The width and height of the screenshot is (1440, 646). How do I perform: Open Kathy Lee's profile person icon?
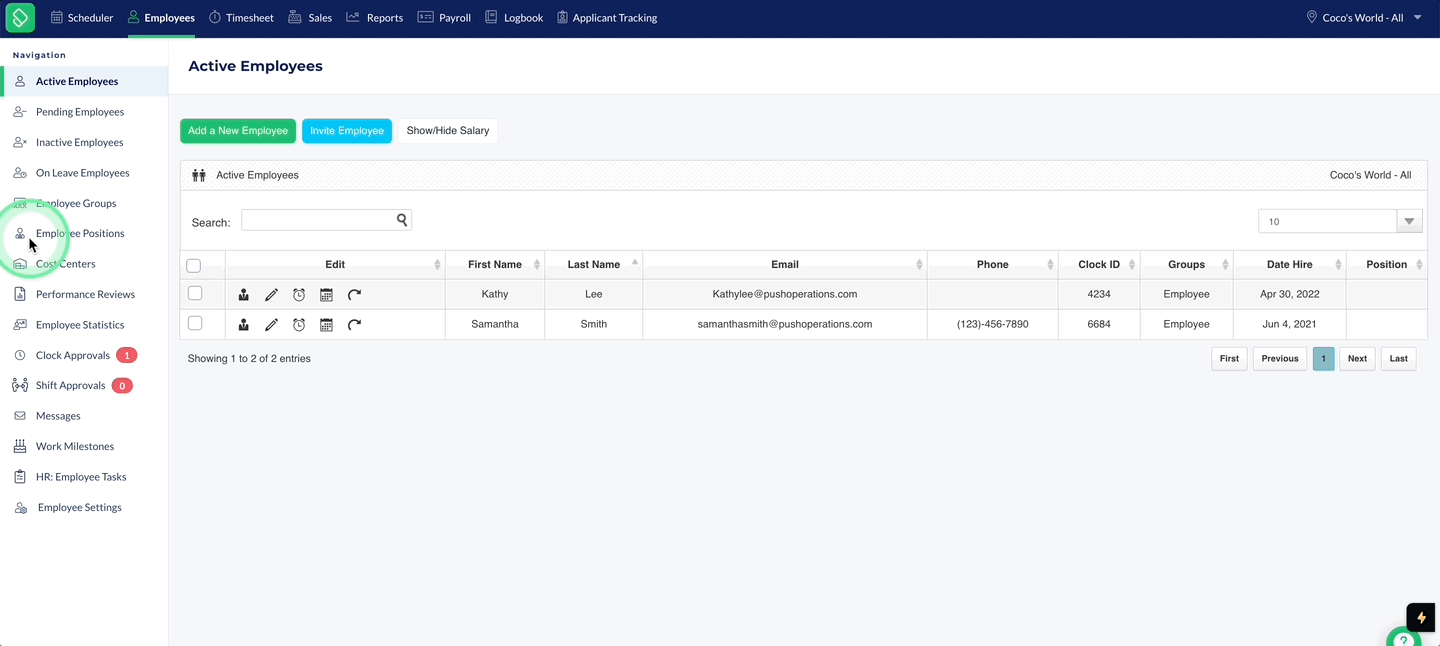(x=244, y=294)
